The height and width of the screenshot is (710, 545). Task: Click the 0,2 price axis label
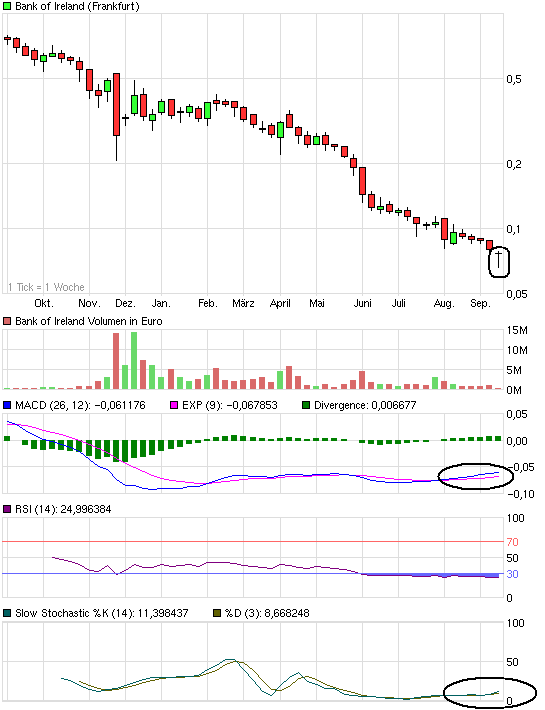[x=514, y=164]
